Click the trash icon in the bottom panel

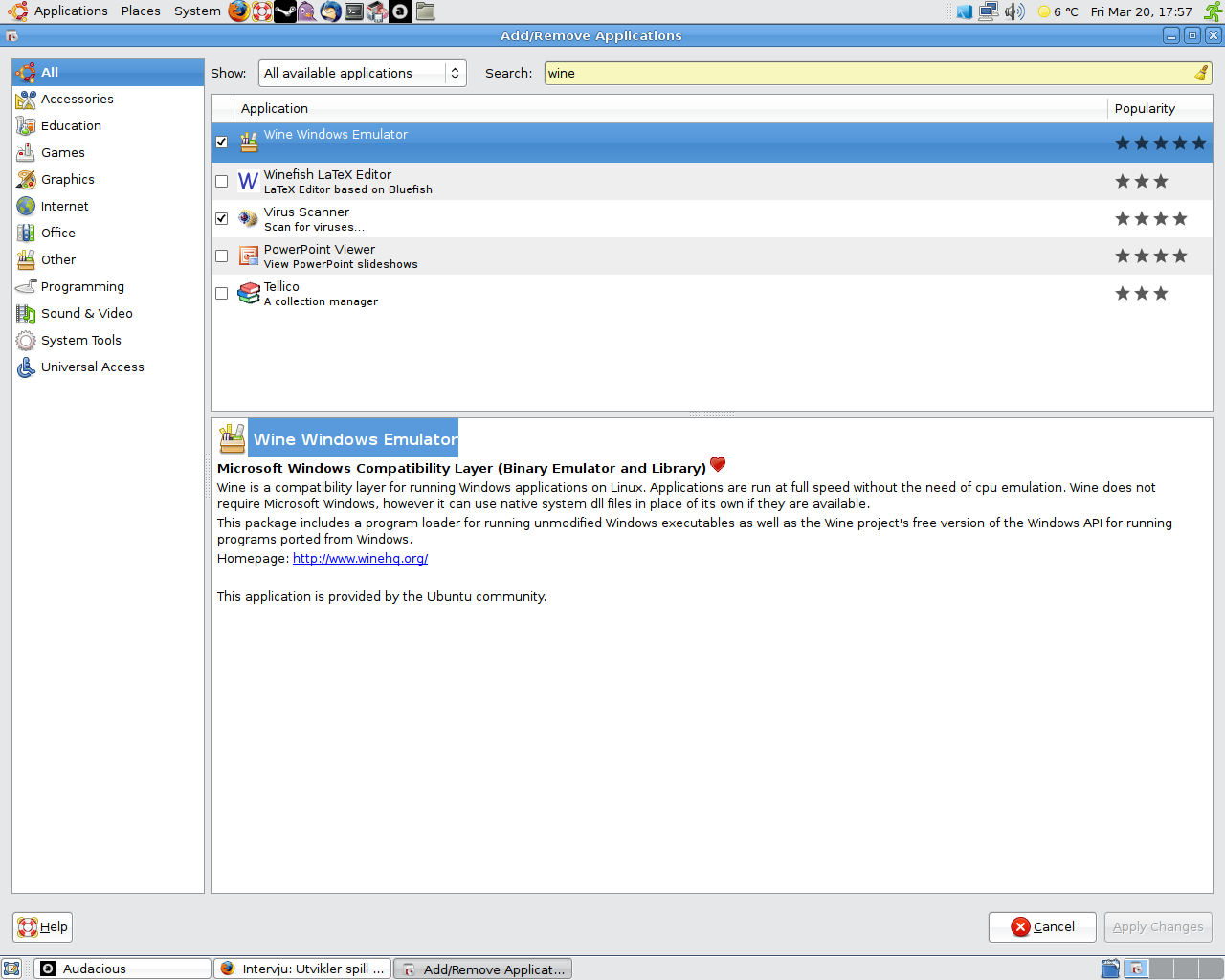pos(1110,969)
